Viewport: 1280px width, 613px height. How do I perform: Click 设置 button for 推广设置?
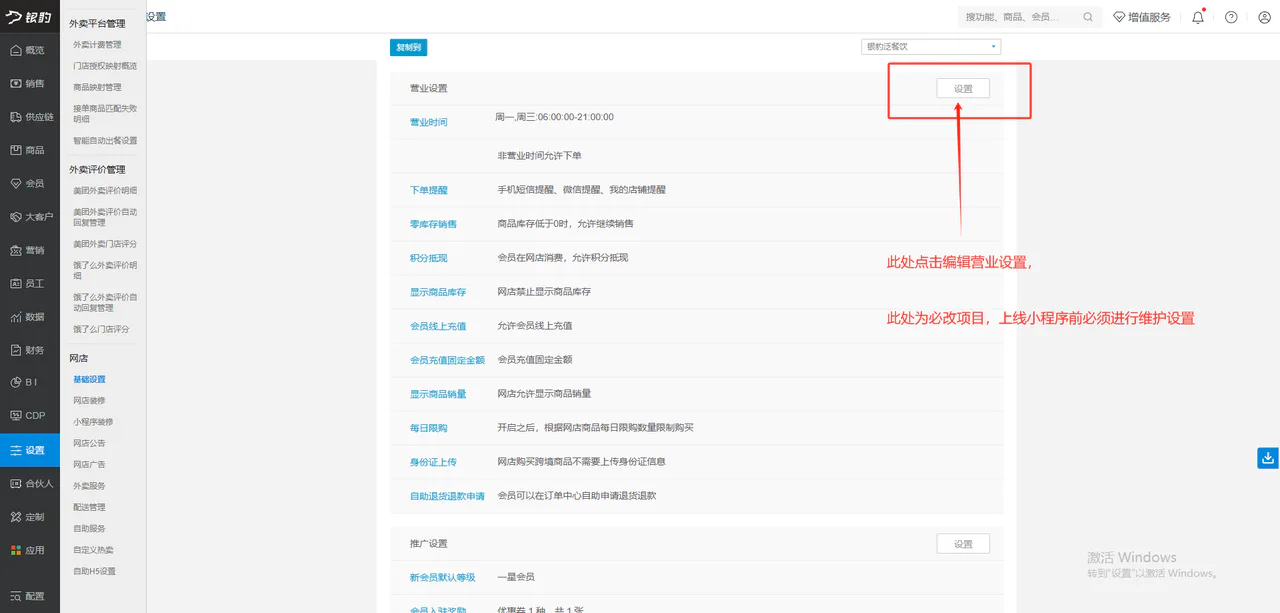(x=963, y=544)
